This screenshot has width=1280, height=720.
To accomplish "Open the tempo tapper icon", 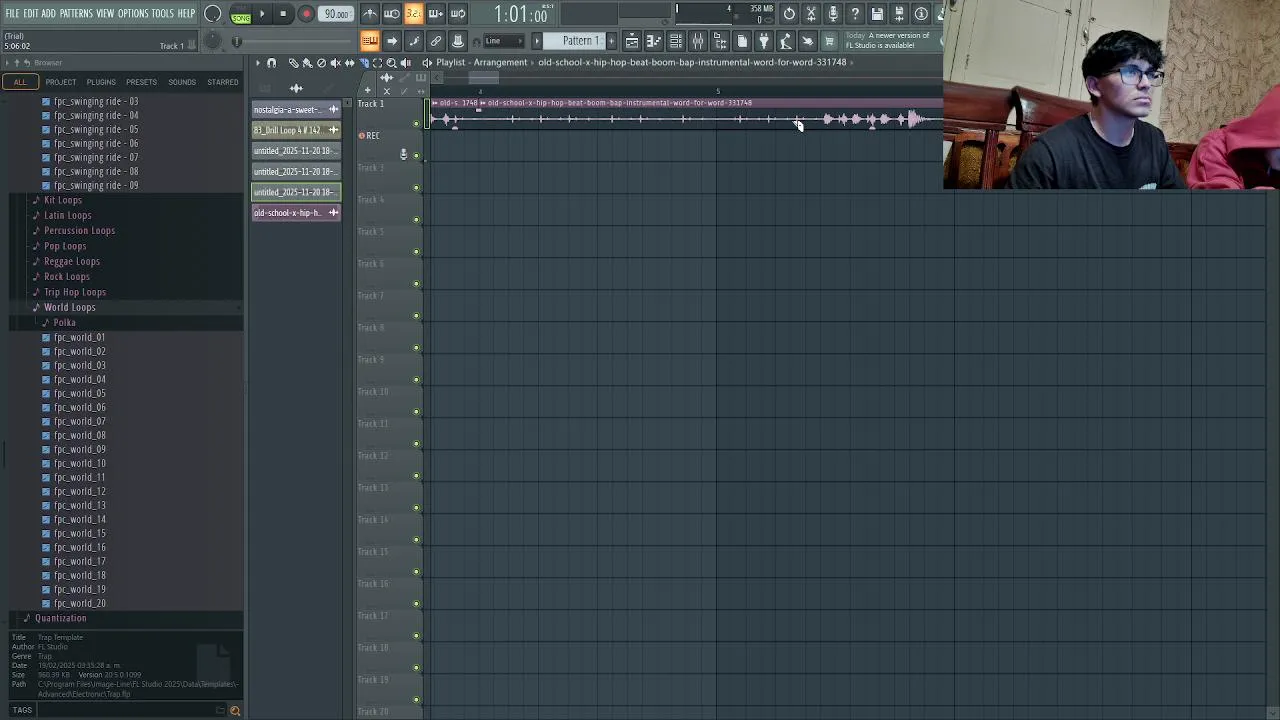I will (786, 41).
